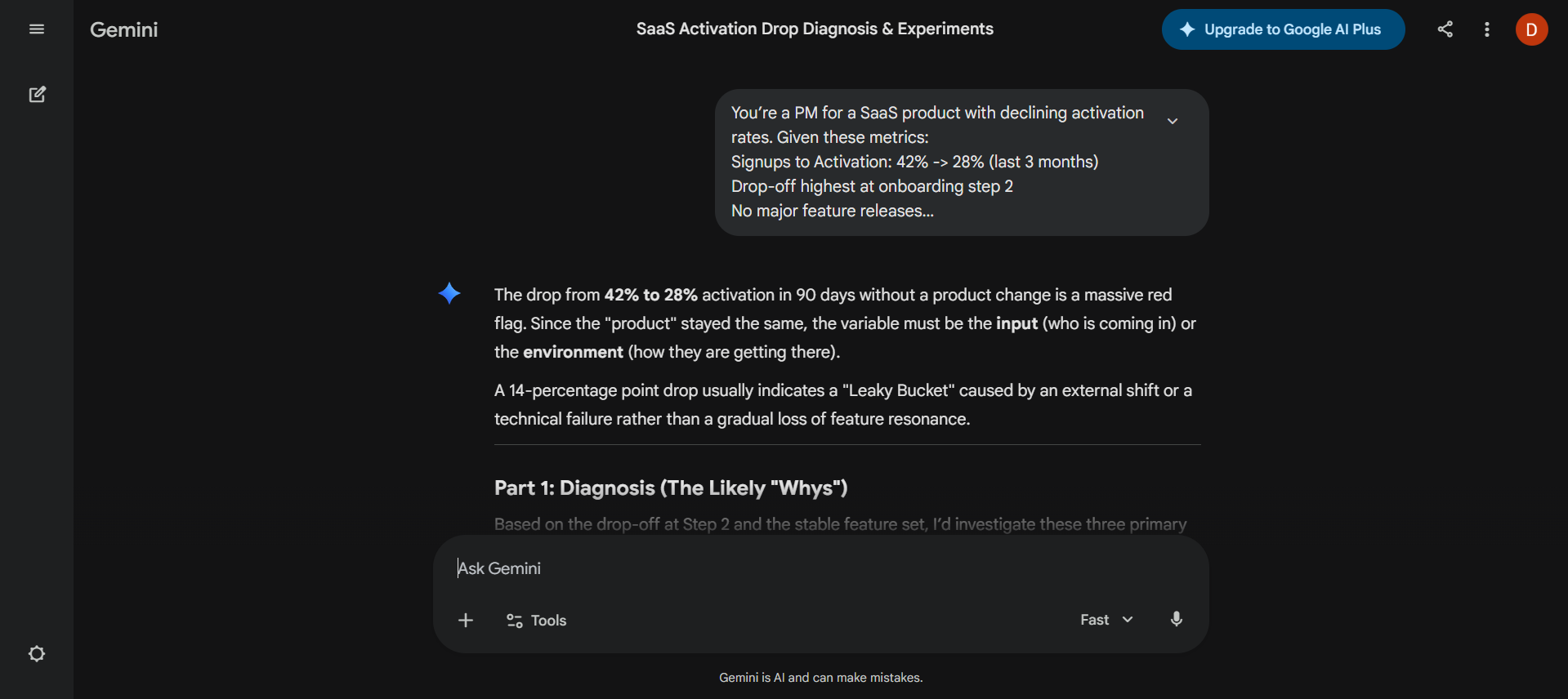
Task: Click the plus icon to add files
Action: 466,621
